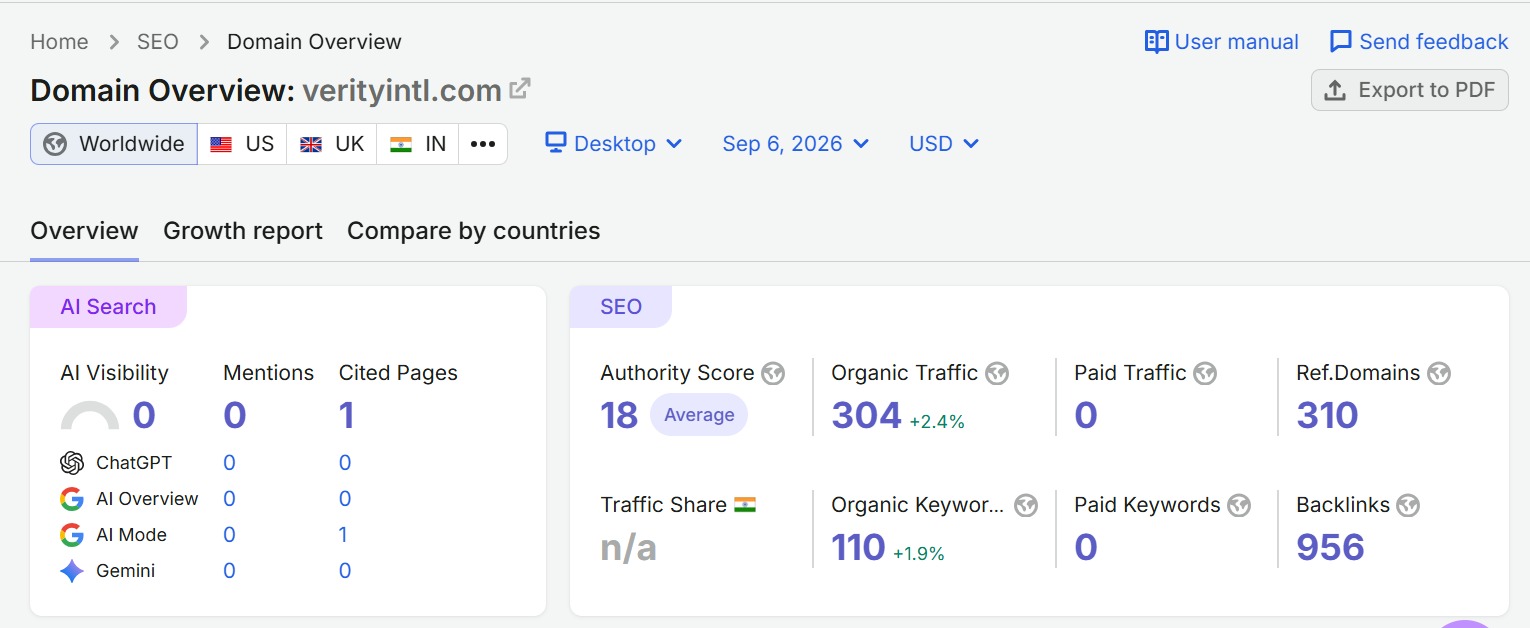Click the Mentions total value 0
This screenshot has width=1530, height=628.
[x=235, y=415]
